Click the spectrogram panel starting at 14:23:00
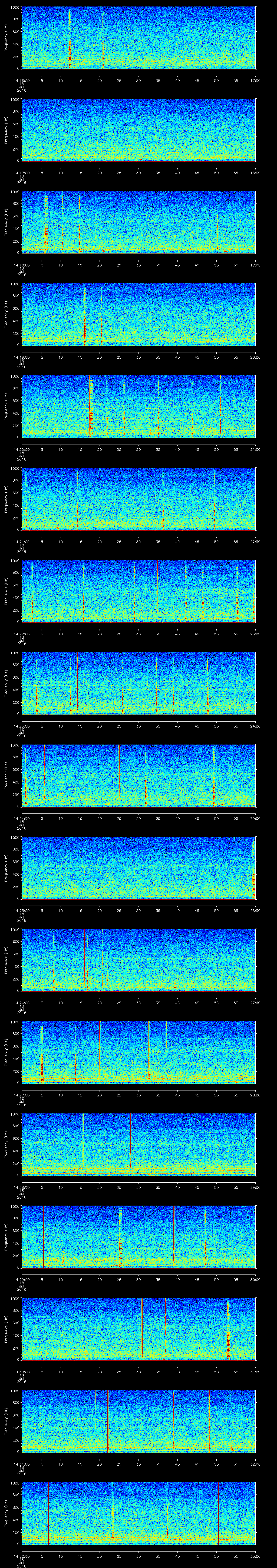This screenshot has height=1568, width=277. 138,683
